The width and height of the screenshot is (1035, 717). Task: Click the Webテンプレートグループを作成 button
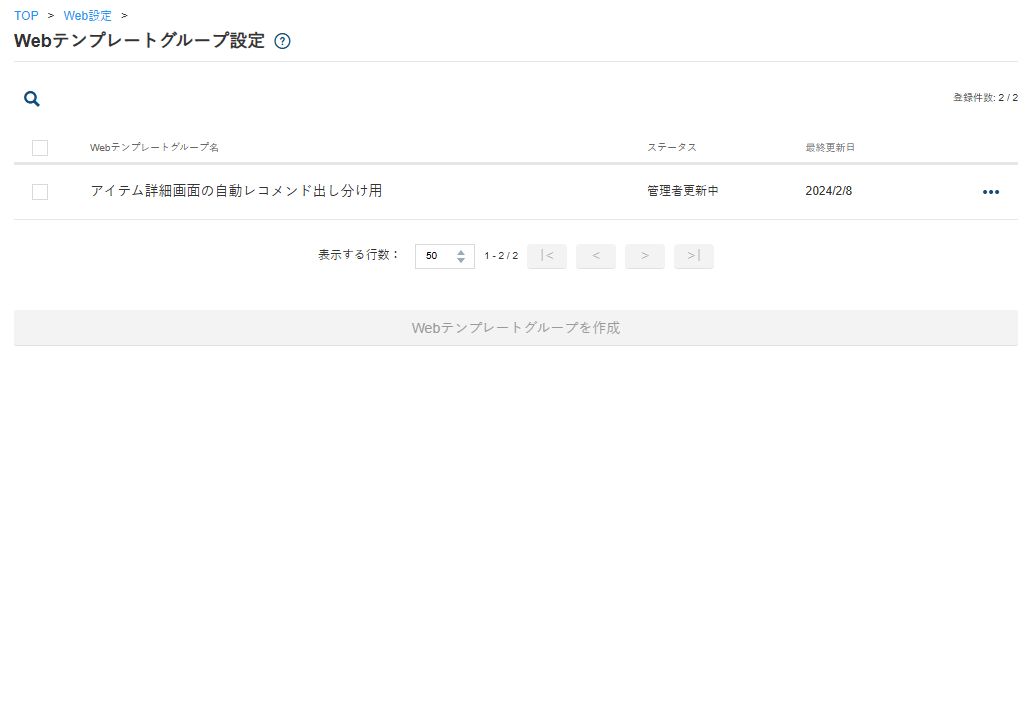point(516,327)
